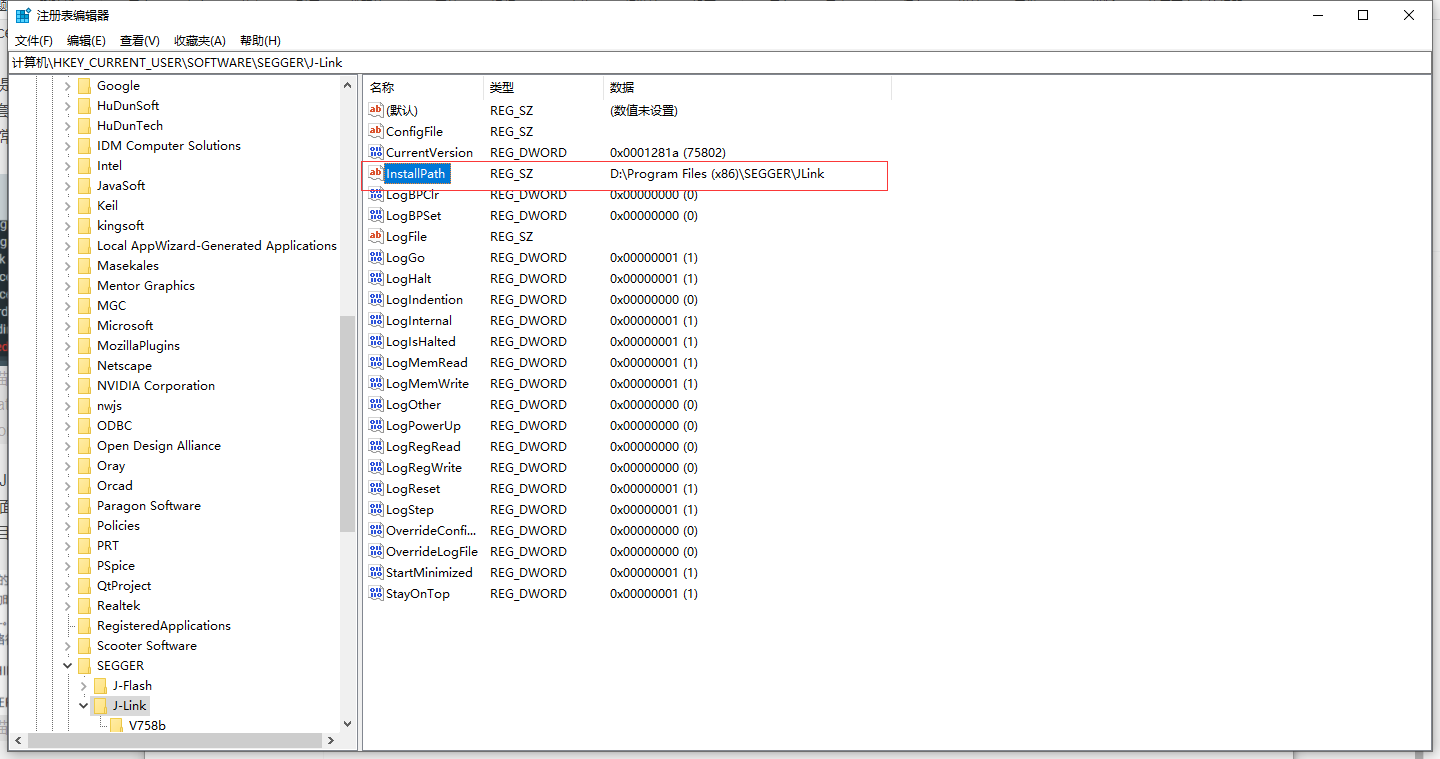1440x759 pixels.
Task: Click the string icon of the (默认) value
Action: click(x=376, y=110)
